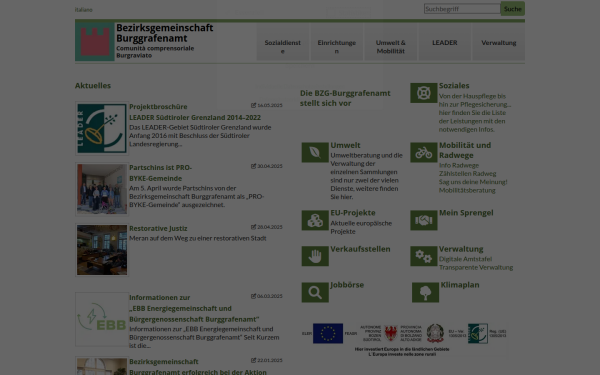Viewport: 600px width, 375px height.
Task: Click the Klimaplan tree icon
Action: pos(425,292)
